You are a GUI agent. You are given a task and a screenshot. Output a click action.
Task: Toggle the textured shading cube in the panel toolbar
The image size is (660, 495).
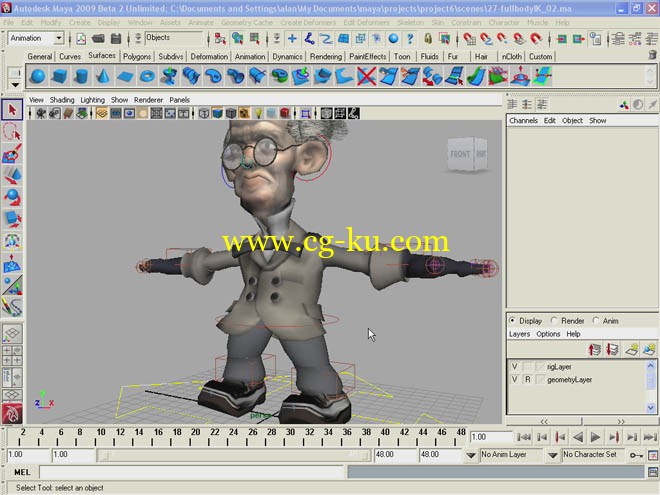[x=245, y=113]
